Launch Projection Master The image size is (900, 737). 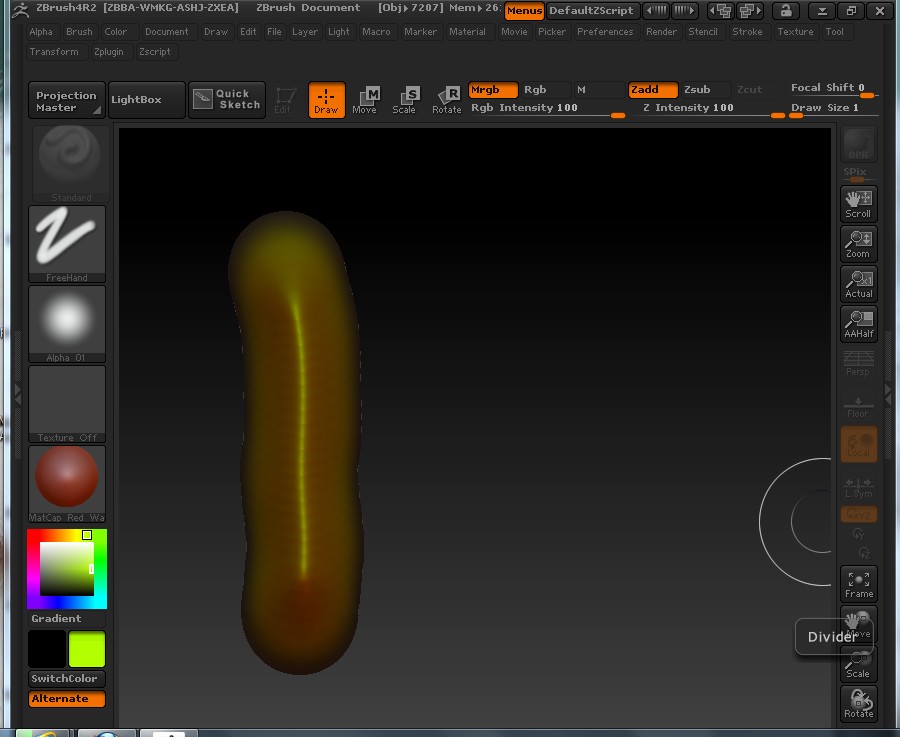click(66, 100)
